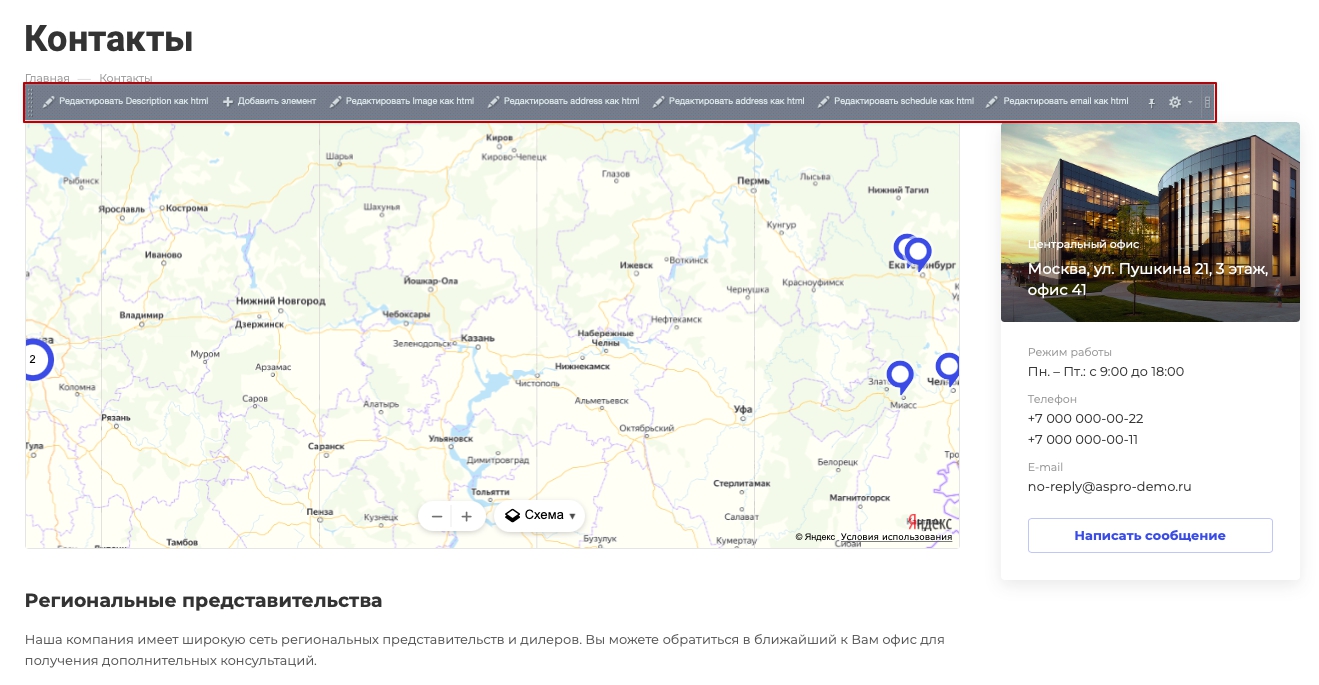Screen dimensions: 1319x685
Task: Click the map pin near Миасс
Action: point(900,377)
